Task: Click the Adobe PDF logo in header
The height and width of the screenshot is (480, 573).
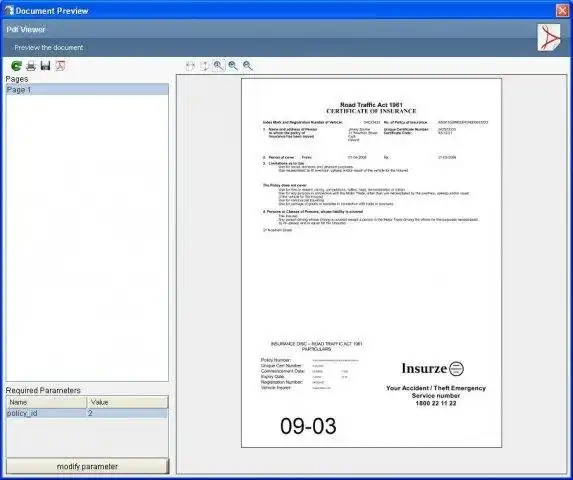Action: click(x=549, y=38)
